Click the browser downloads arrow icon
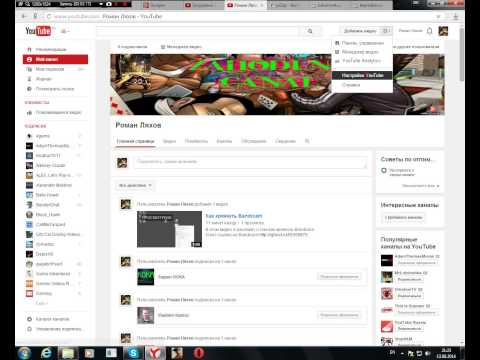Screen dimensions: 480x360 pos(455,16)
